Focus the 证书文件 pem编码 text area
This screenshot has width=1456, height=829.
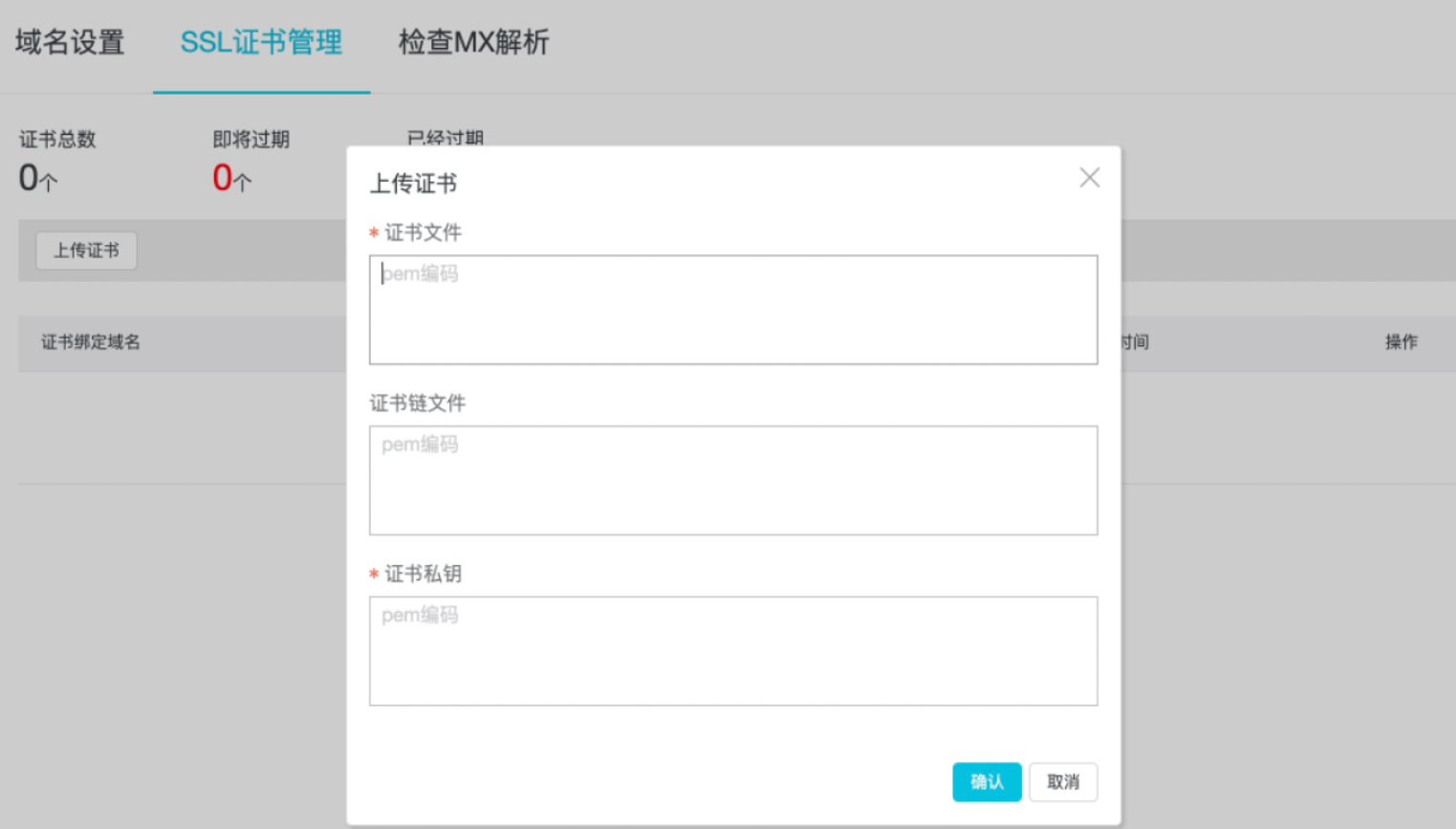tap(732, 310)
